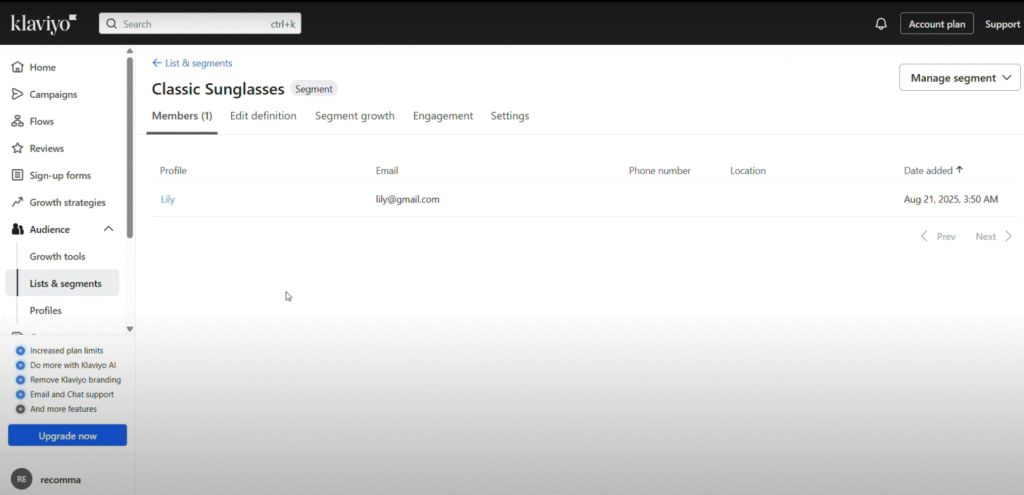Click the Growth strategies arrow icon
Viewport: 1024px width, 495px height.
(17, 203)
